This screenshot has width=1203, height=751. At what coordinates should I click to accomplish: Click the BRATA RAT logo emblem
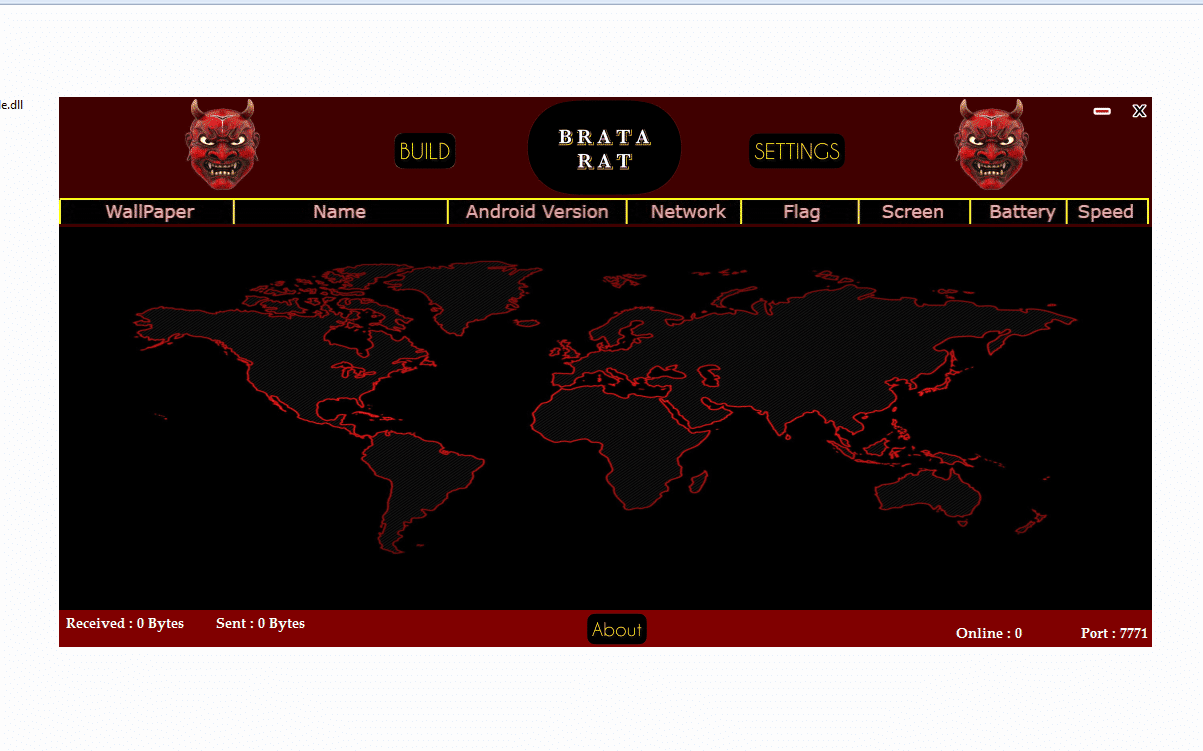click(604, 146)
